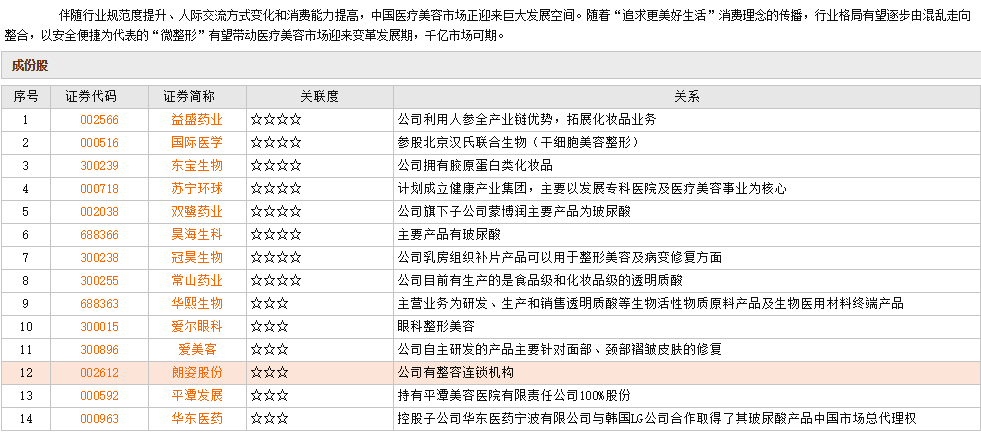Select text 眼科整形美容
Image resolution: width=981 pixels, height=435 pixels.
click(436, 327)
